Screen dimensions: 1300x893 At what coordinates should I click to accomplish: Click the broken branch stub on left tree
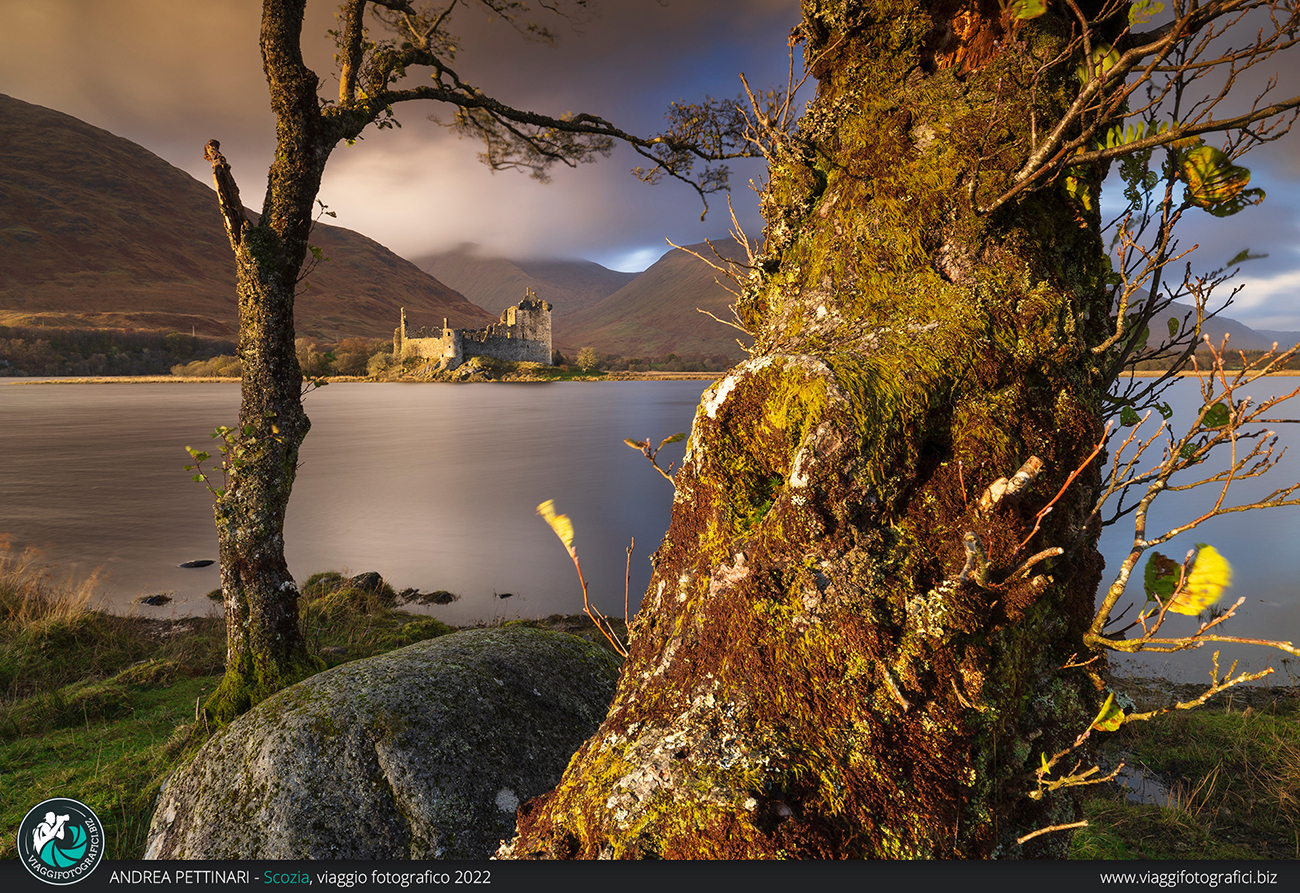[x=224, y=185]
